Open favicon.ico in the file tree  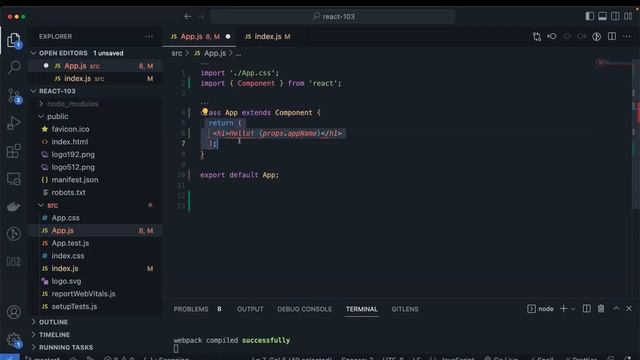[96, 129]
